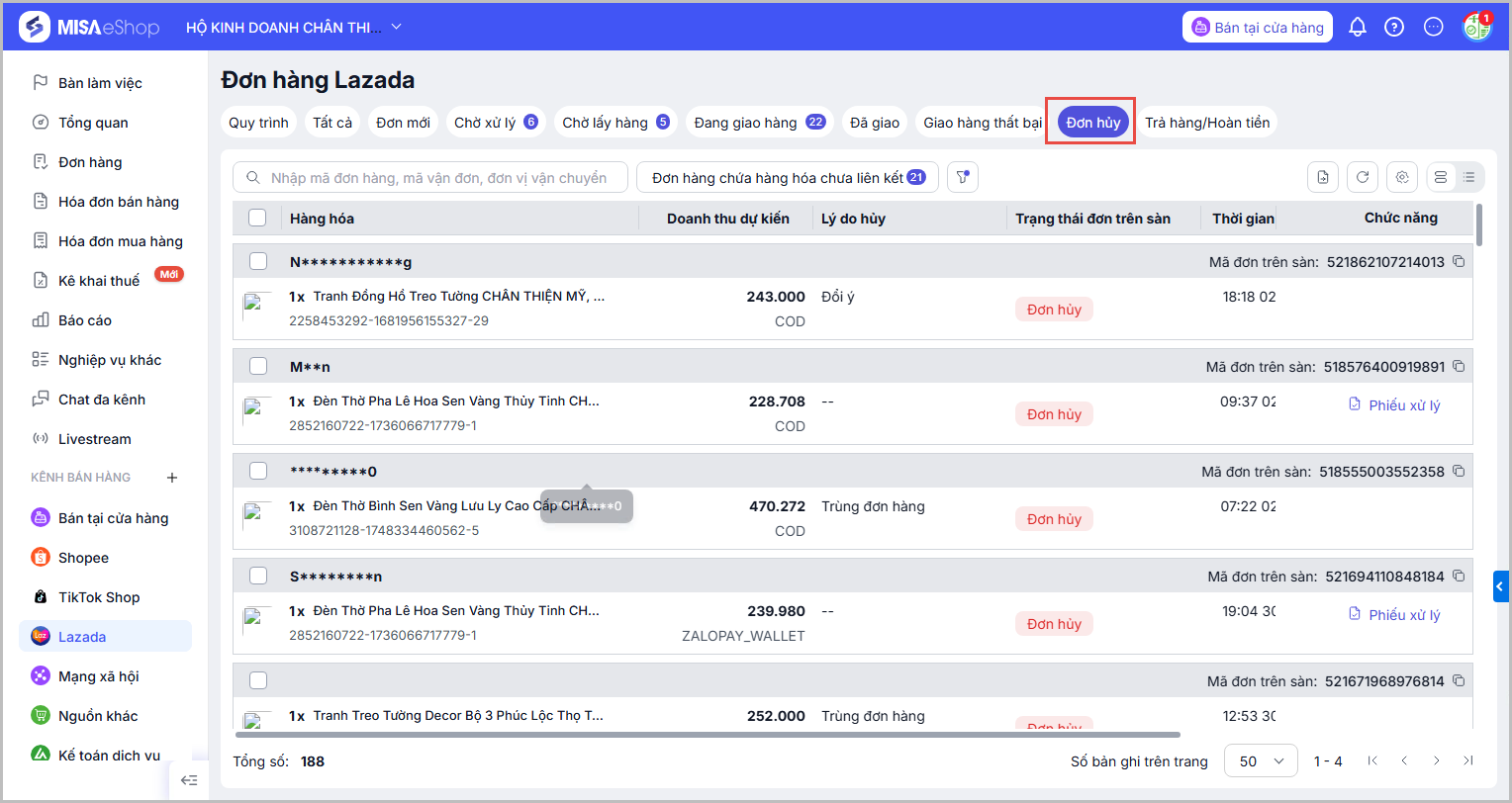Open Hóa đơn bán hàng in the sidebar

pyautogui.click(x=105, y=202)
